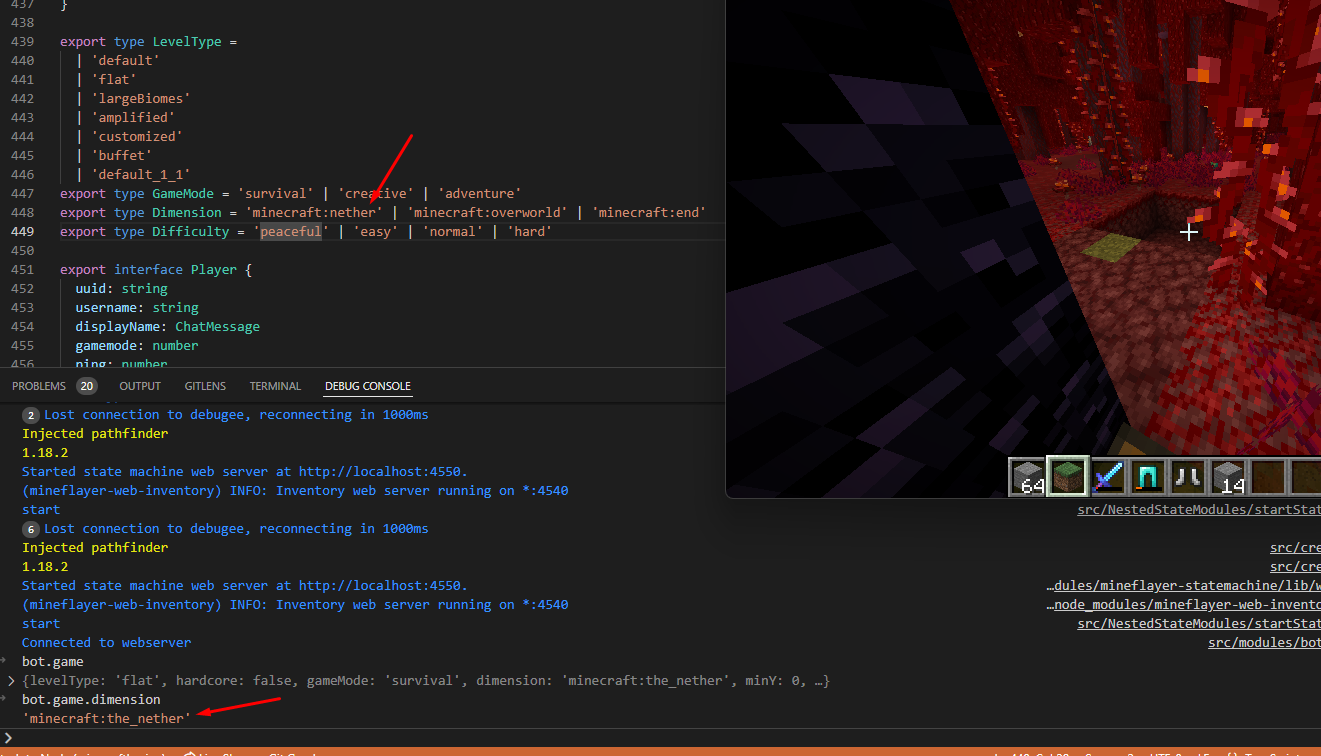The height and width of the screenshot is (756, 1321).
Task: Switch to the OUTPUT tab
Action: click(x=140, y=386)
